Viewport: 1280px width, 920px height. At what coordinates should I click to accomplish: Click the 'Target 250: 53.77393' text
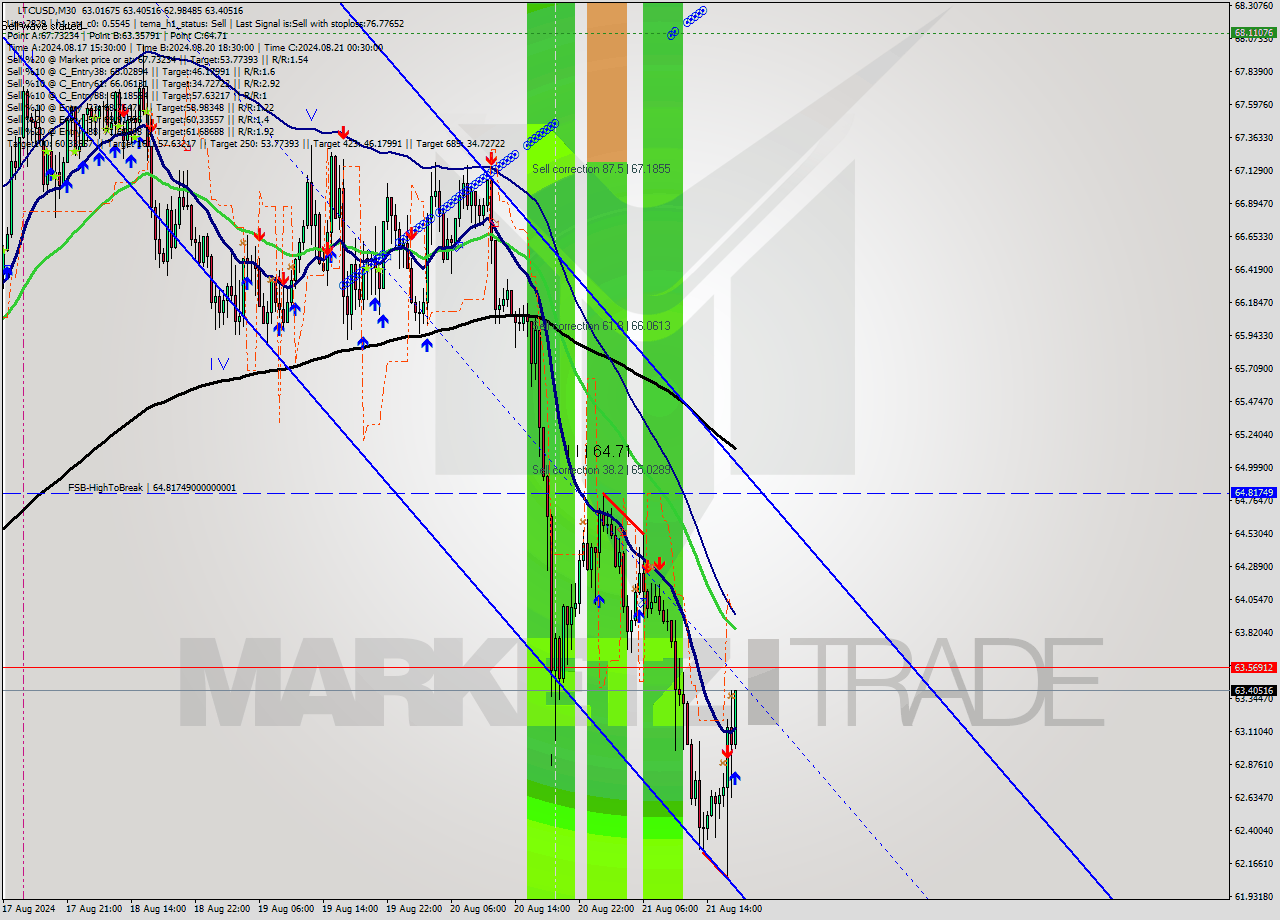pyautogui.click(x=255, y=144)
